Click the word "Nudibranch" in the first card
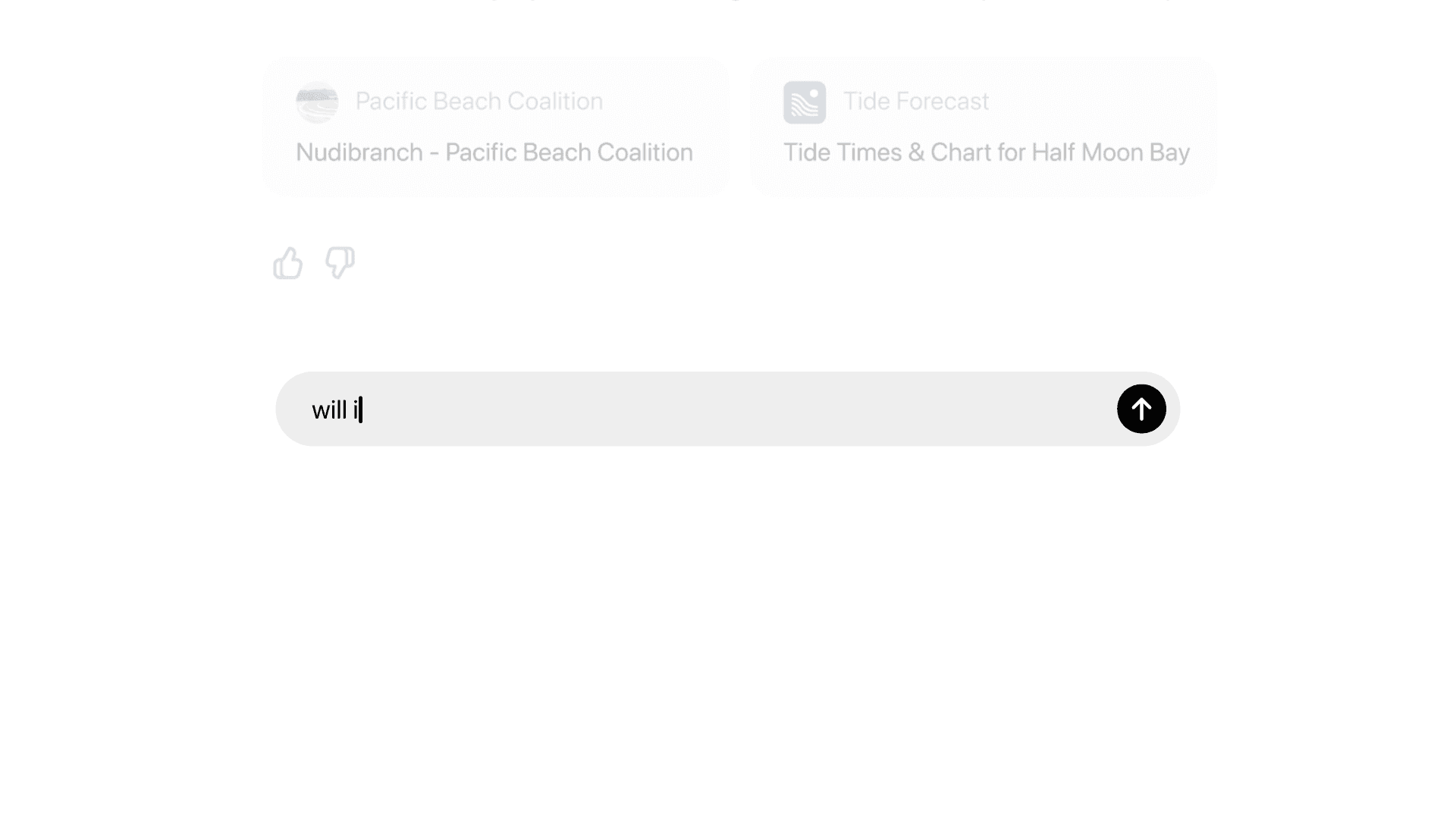This screenshot has width=1456, height=819. point(359,152)
